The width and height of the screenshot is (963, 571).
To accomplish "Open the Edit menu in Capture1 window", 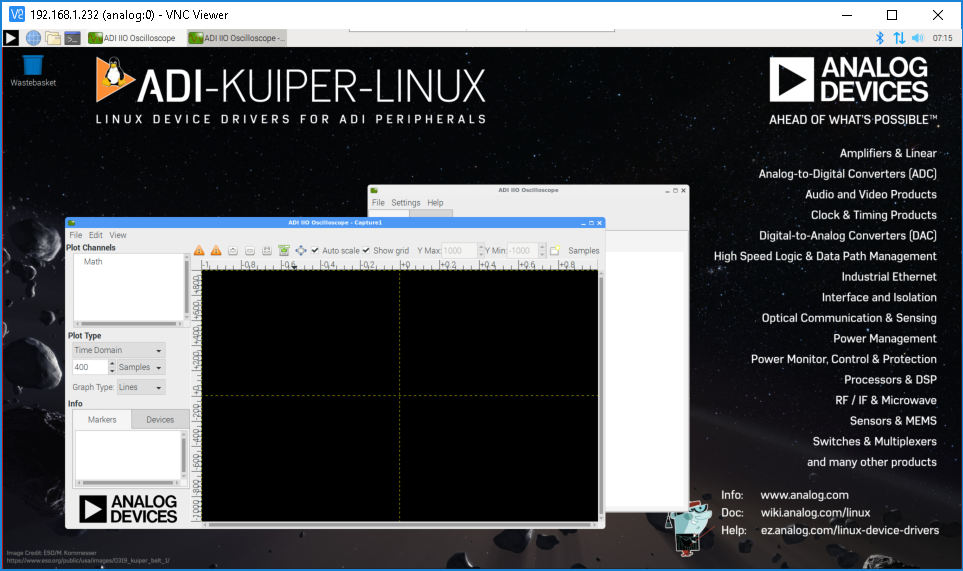I will click(x=96, y=235).
